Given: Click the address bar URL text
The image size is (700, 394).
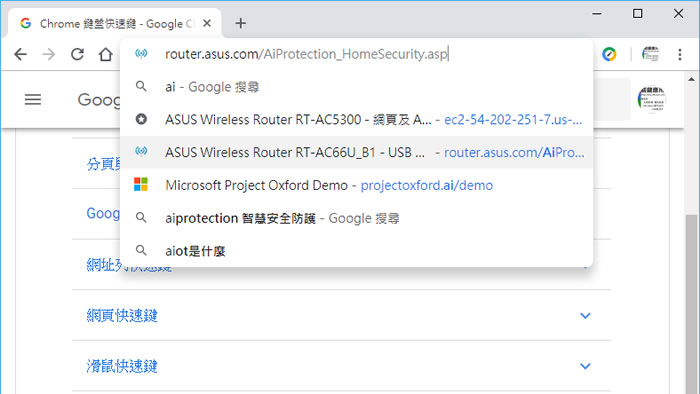Looking at the screenshot, I should point(306,54).
